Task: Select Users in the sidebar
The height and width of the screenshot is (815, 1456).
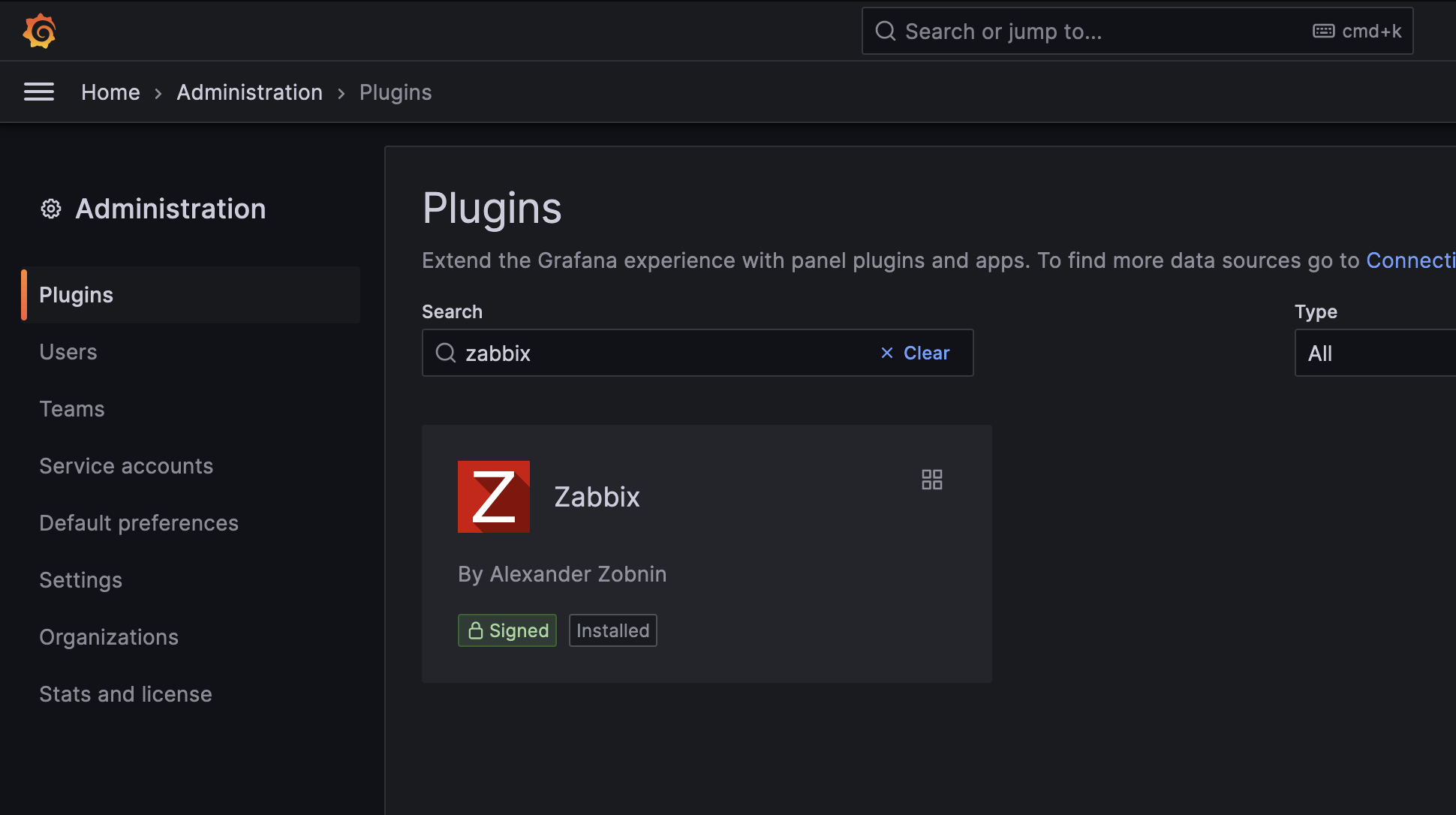Action: pyautogui.click(x=68, y=351)
